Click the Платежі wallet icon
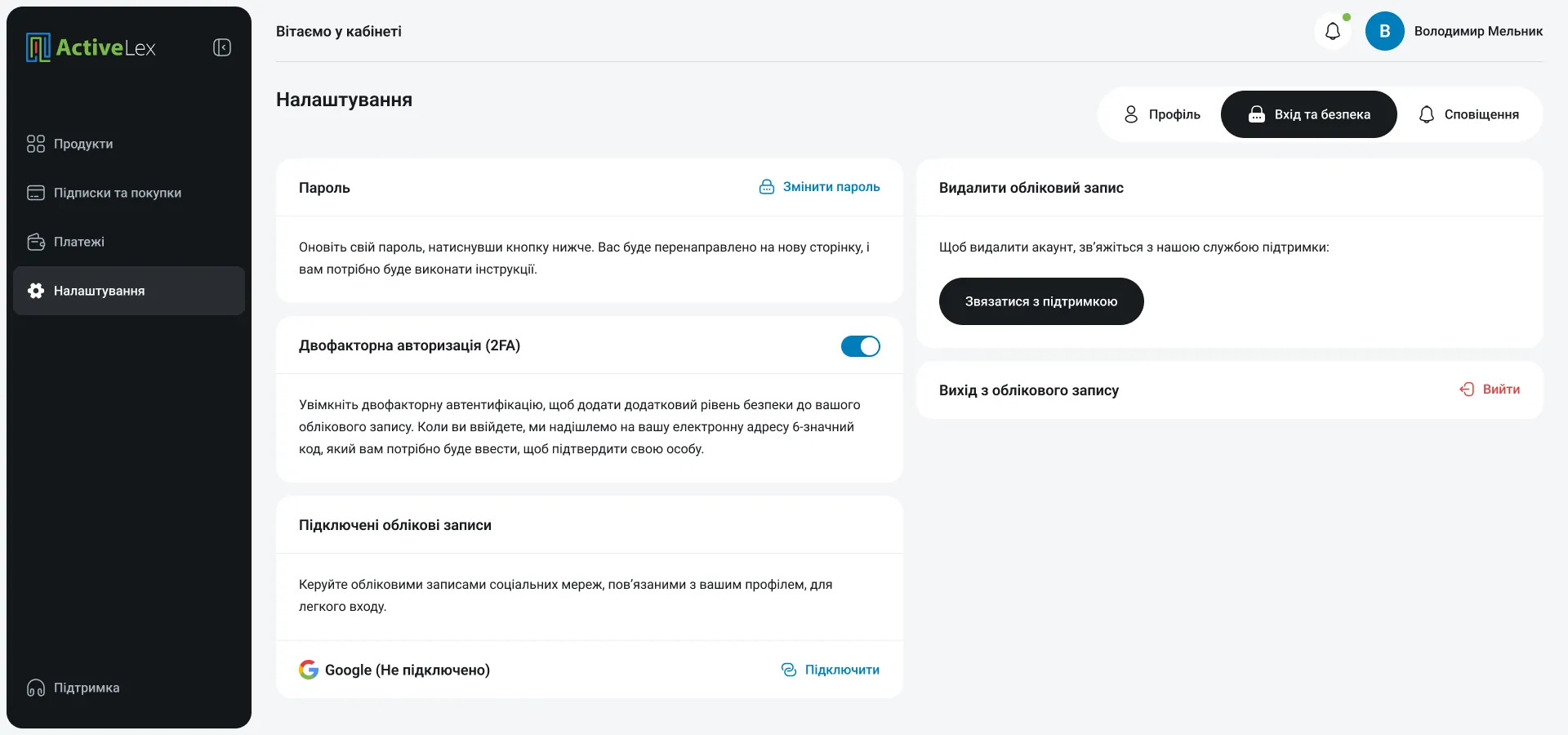This screenshot has height=735, width=1568. click(x=36, y=242)
